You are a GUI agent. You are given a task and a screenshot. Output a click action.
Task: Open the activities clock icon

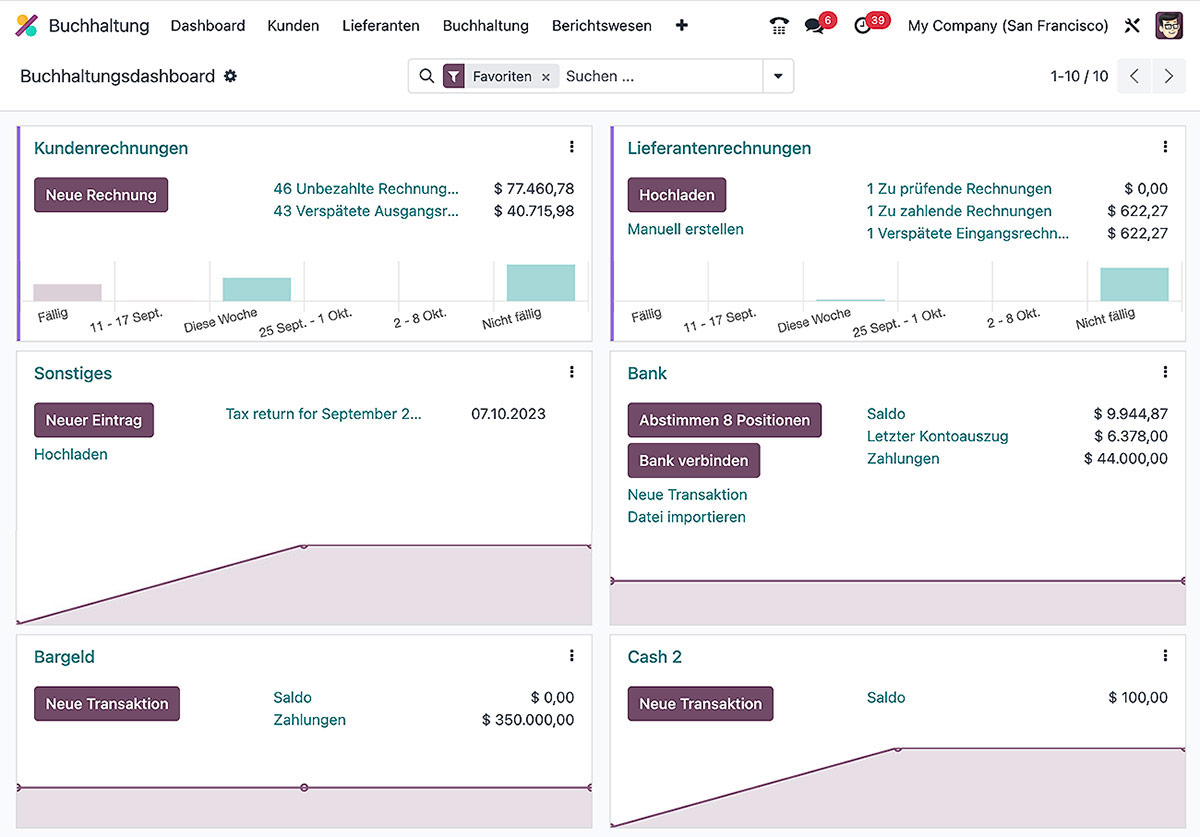click(x=863, y=25)
